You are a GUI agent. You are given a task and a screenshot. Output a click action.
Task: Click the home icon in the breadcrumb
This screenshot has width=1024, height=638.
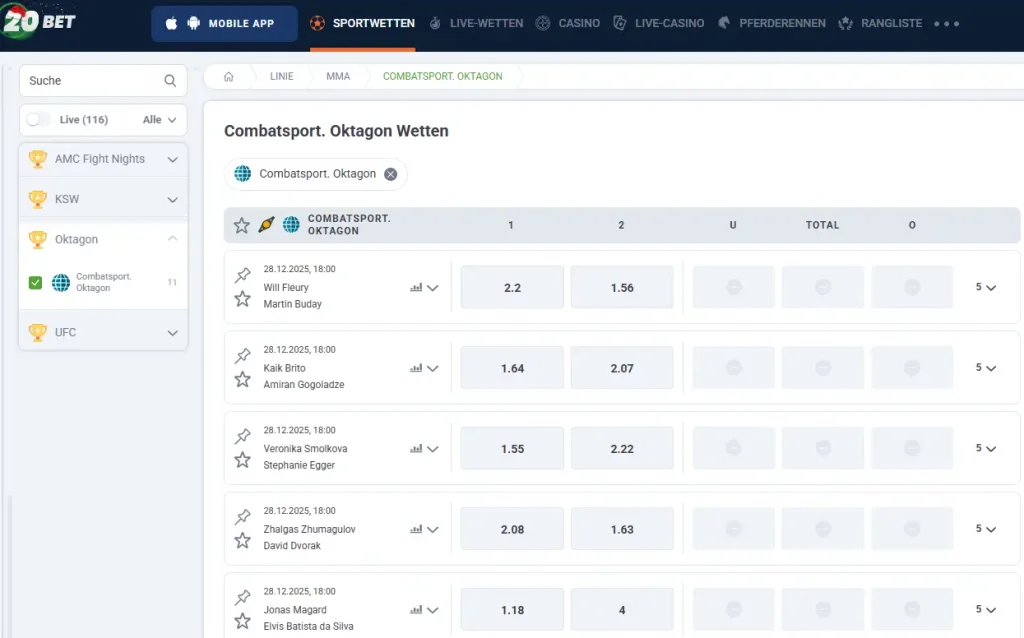(x=231, y=75)
